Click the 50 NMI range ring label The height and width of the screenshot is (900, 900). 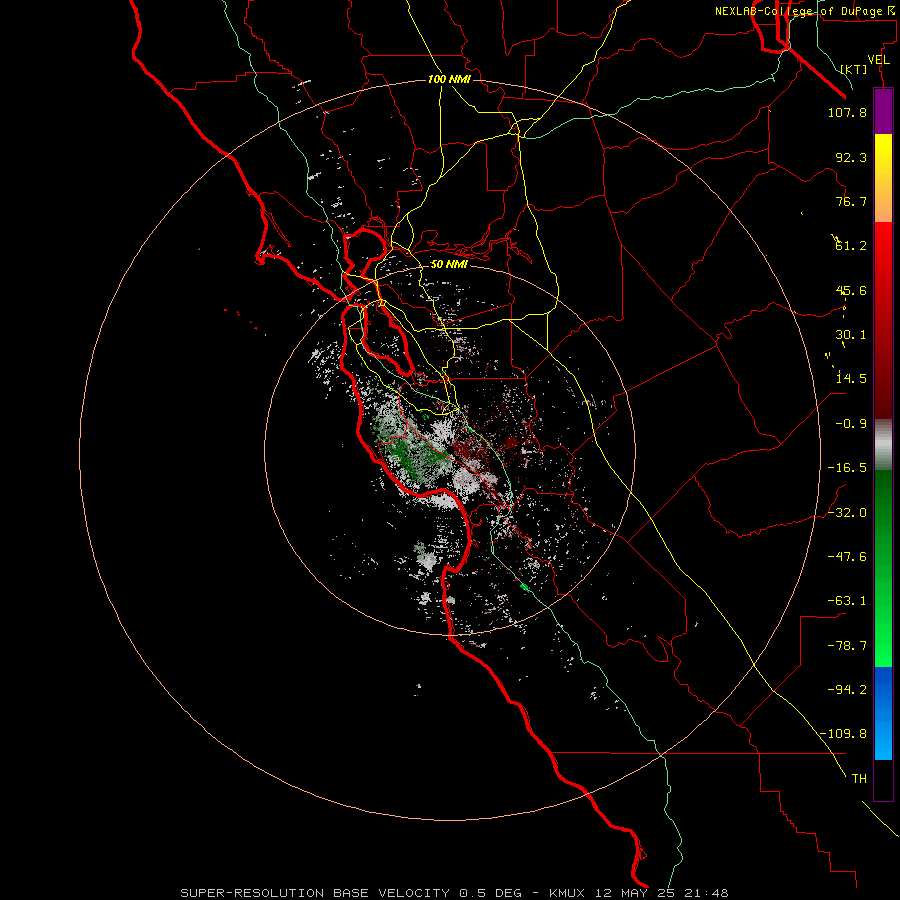[x=449, y=265]
